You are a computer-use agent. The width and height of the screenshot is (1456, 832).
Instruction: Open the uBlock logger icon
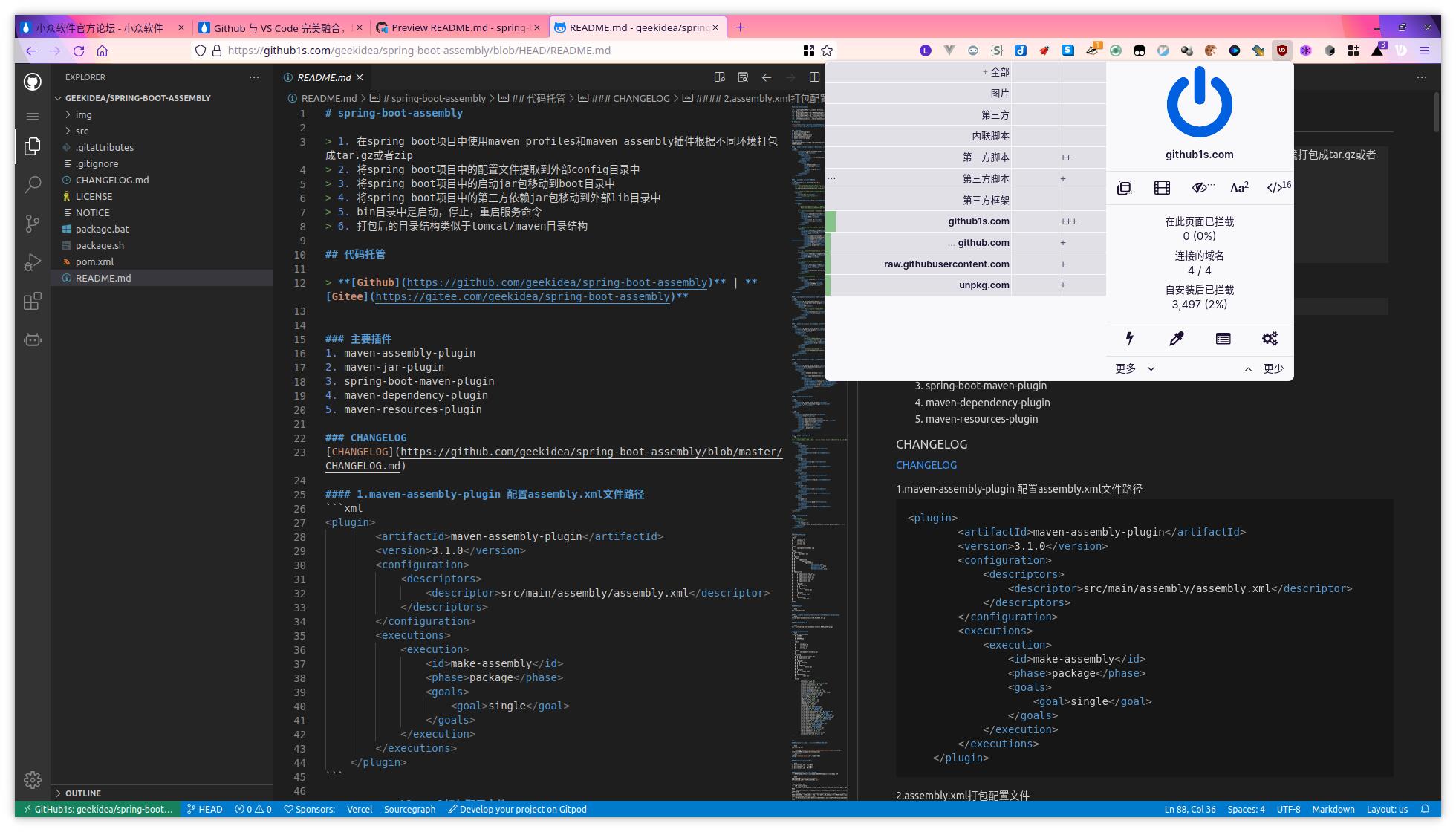point(1223,339)
